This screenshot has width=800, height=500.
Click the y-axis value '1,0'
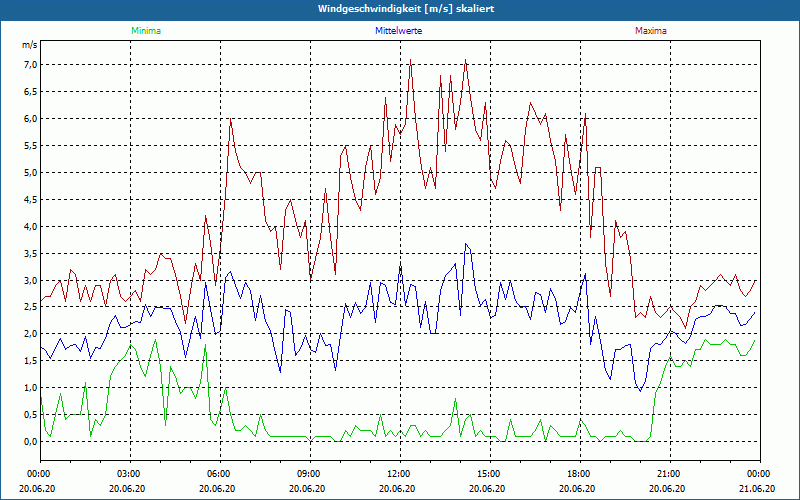tap(30, 388)
